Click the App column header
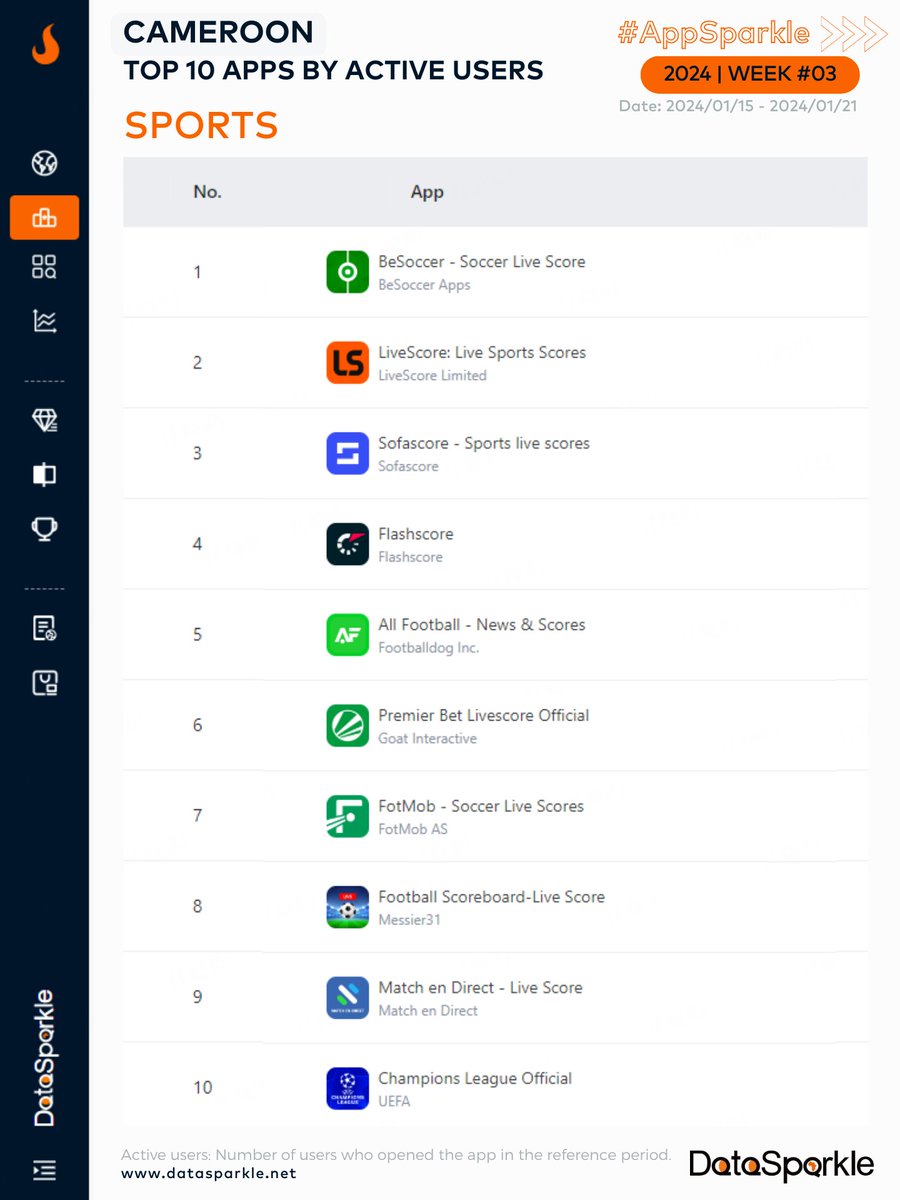This screenshot has height=1200, width=900. tap(427, 192)
